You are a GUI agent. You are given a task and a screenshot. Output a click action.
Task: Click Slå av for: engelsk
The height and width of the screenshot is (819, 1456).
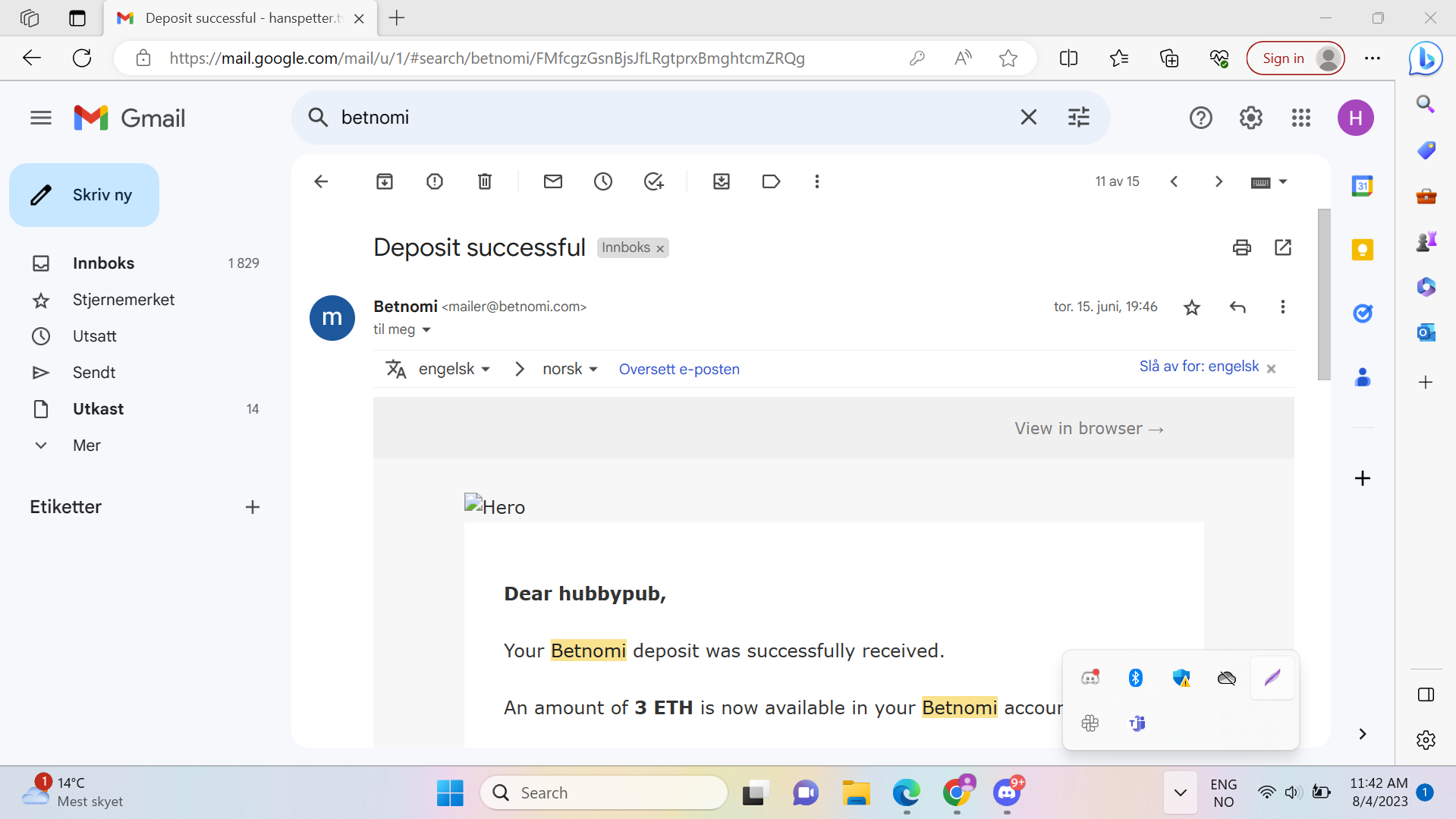click(1199, 367)
